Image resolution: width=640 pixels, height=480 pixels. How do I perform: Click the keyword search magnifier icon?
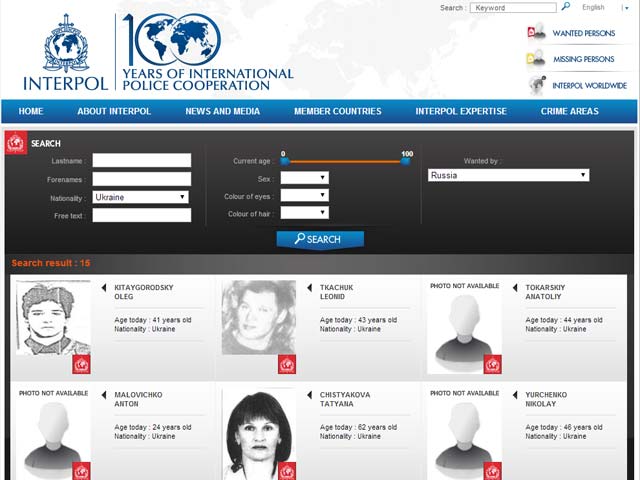click(566, 7)
